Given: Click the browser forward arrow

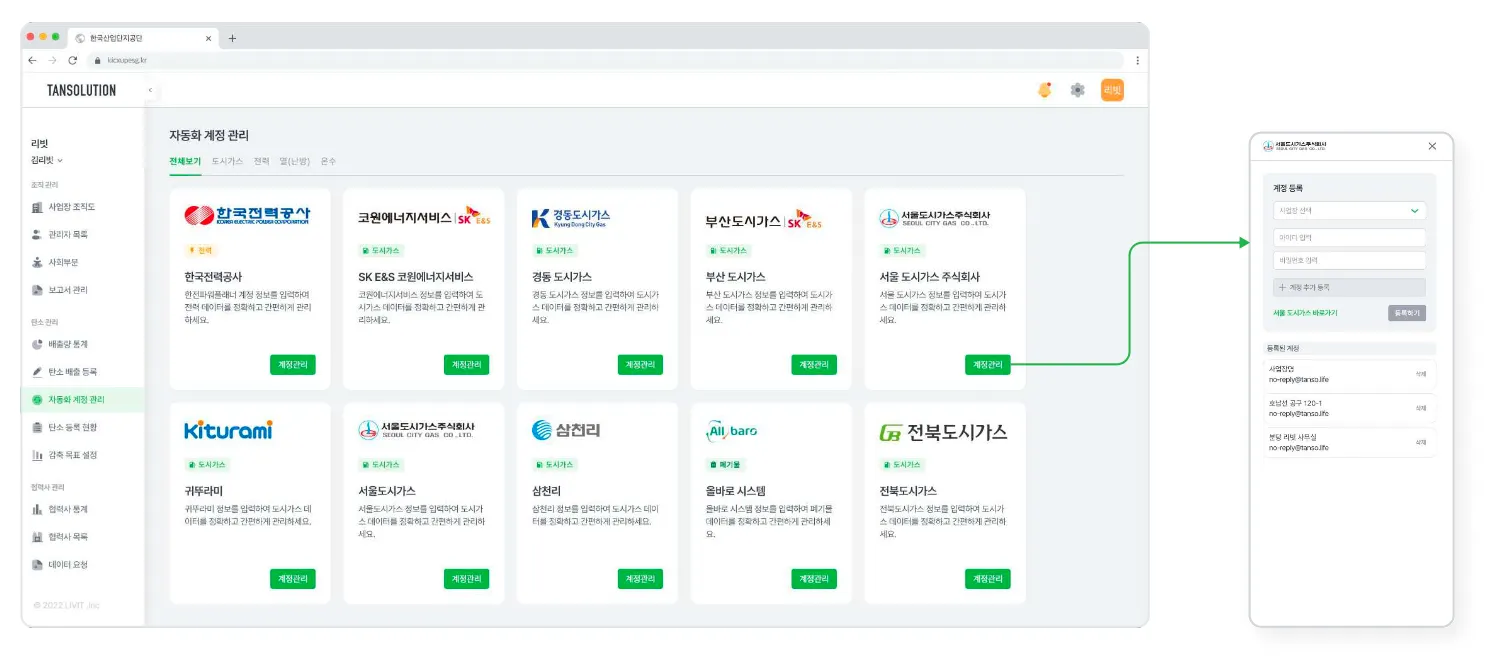Looking at the screenshot, I should coord(52,60).
